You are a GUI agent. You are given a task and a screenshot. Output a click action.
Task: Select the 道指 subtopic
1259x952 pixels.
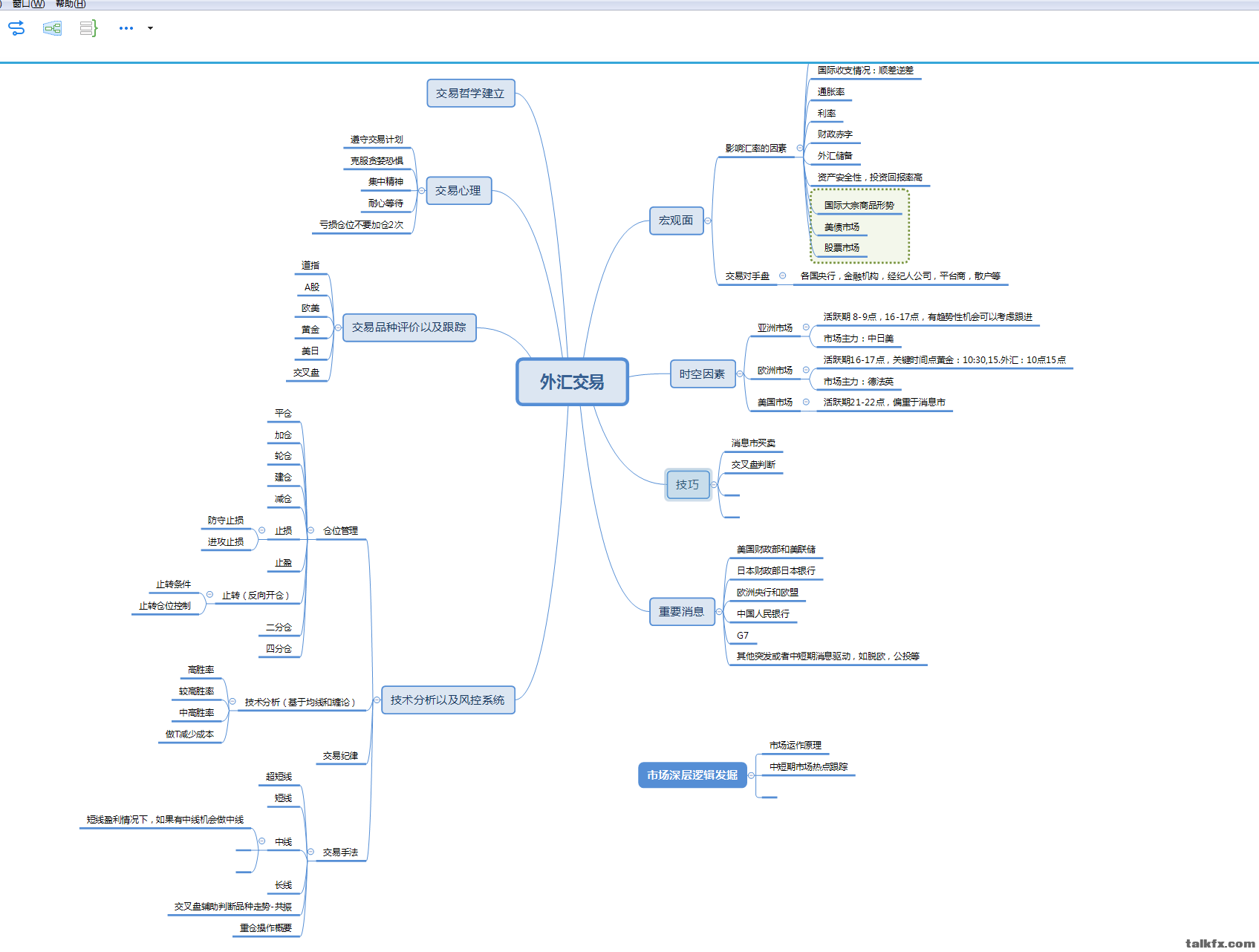pos(310,266)
